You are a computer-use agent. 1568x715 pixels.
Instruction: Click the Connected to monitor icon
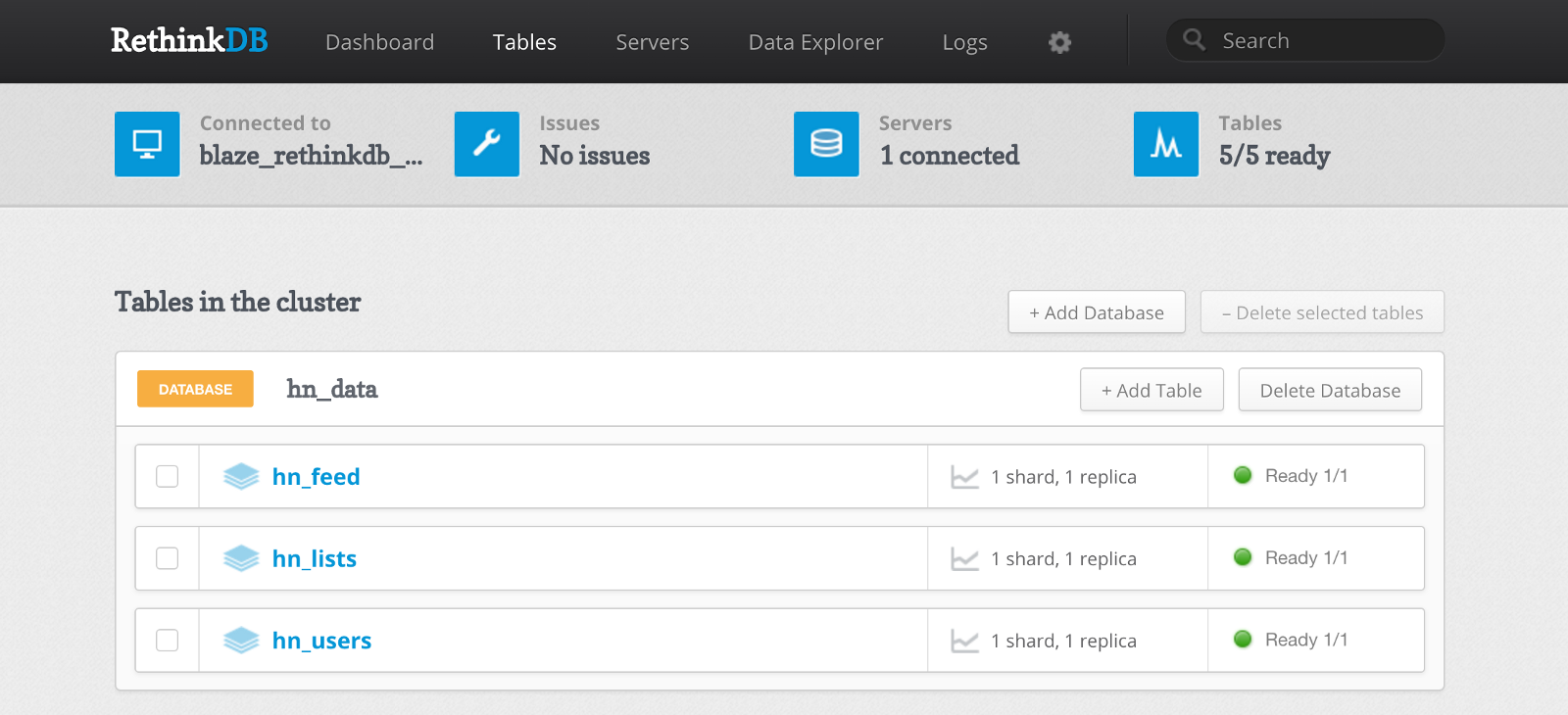(x=147, y=144)
